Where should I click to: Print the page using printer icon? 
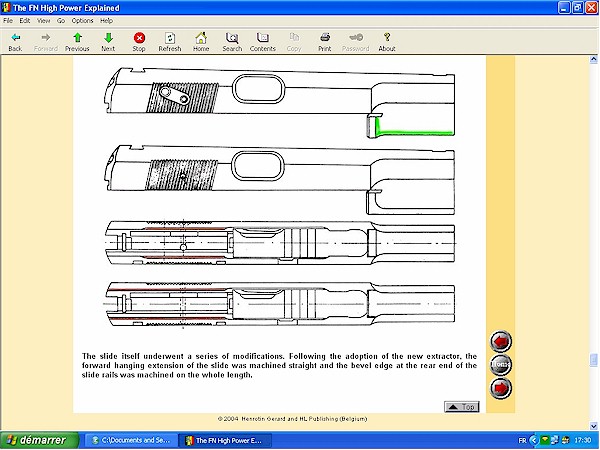click(325, 37)
